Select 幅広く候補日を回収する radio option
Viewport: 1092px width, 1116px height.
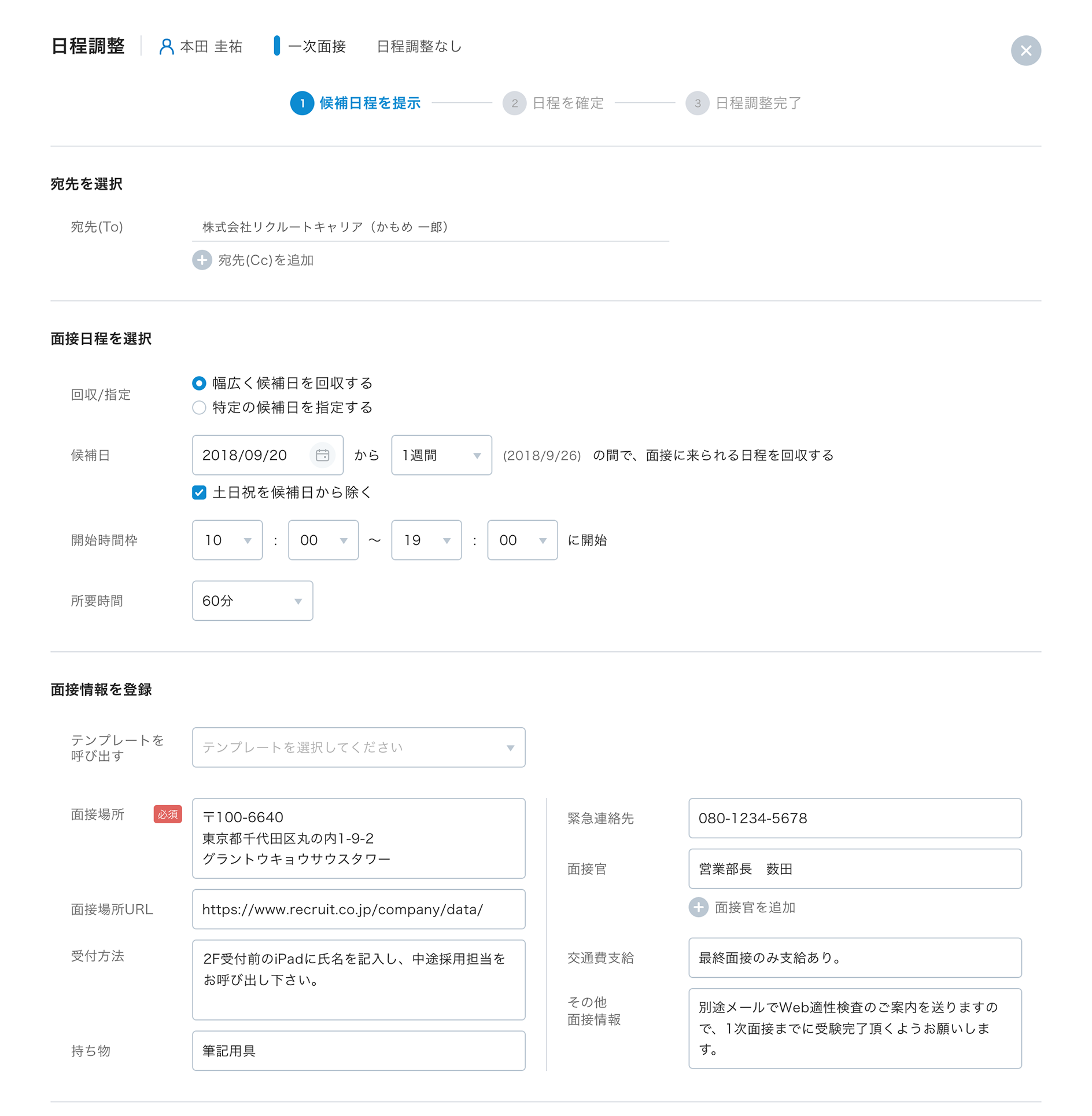(199, 383)
